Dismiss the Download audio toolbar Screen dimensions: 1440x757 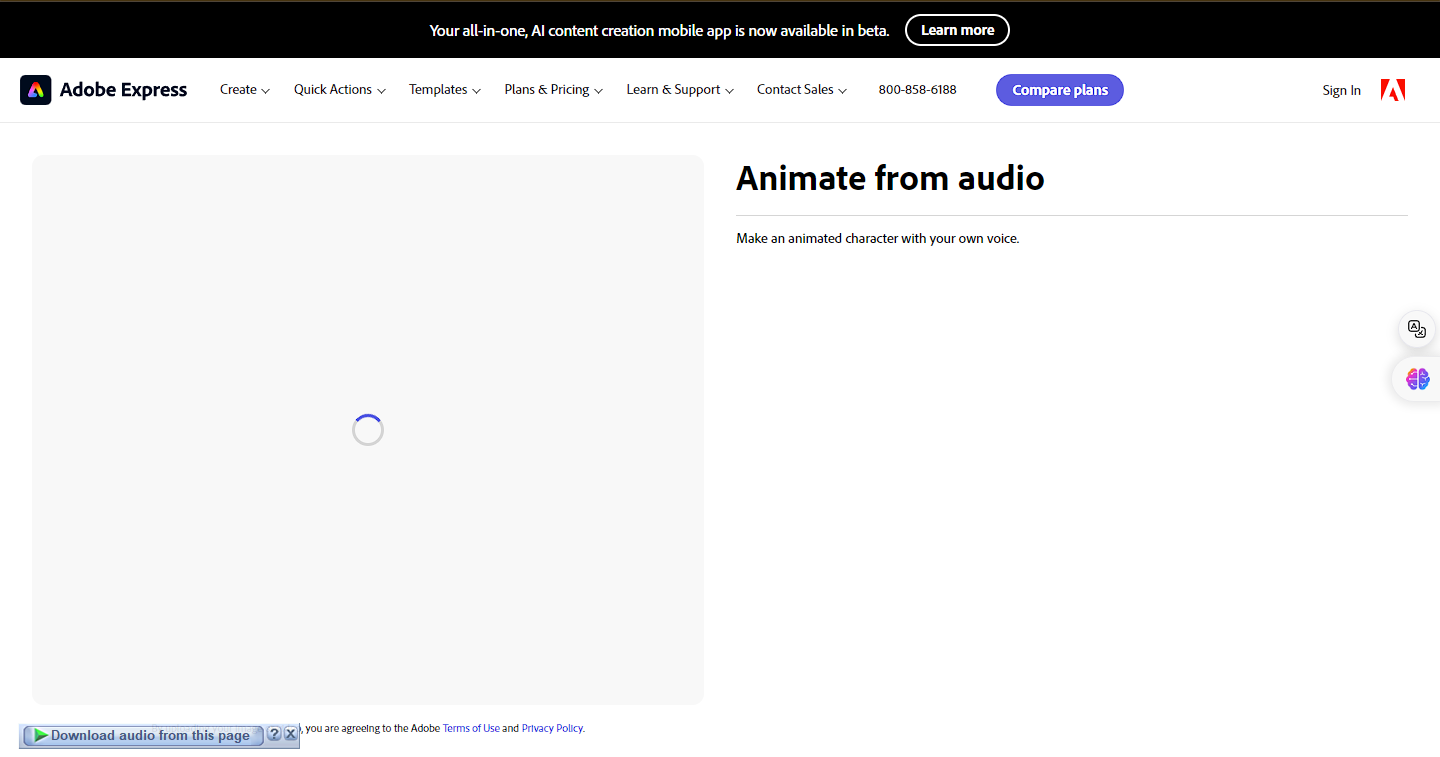coord(290,733)
